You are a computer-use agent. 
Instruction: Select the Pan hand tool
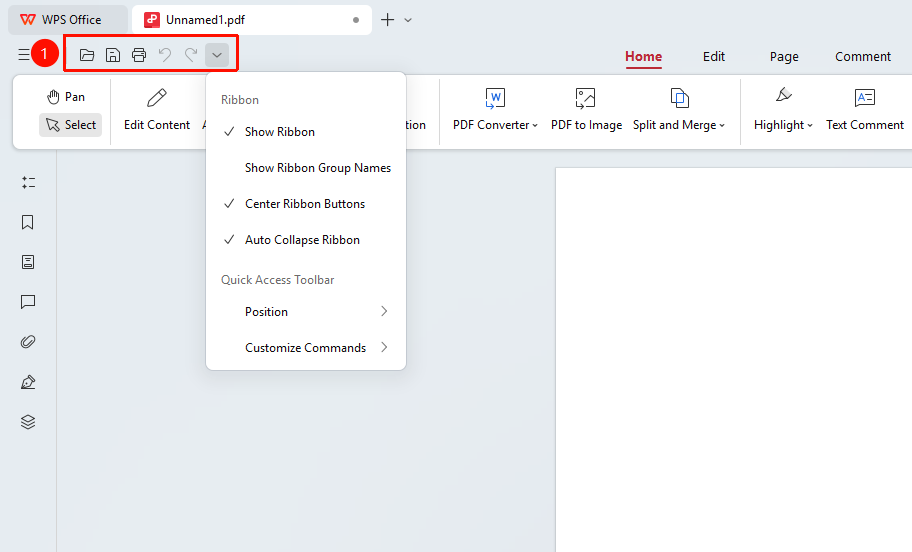pos(66,97)
